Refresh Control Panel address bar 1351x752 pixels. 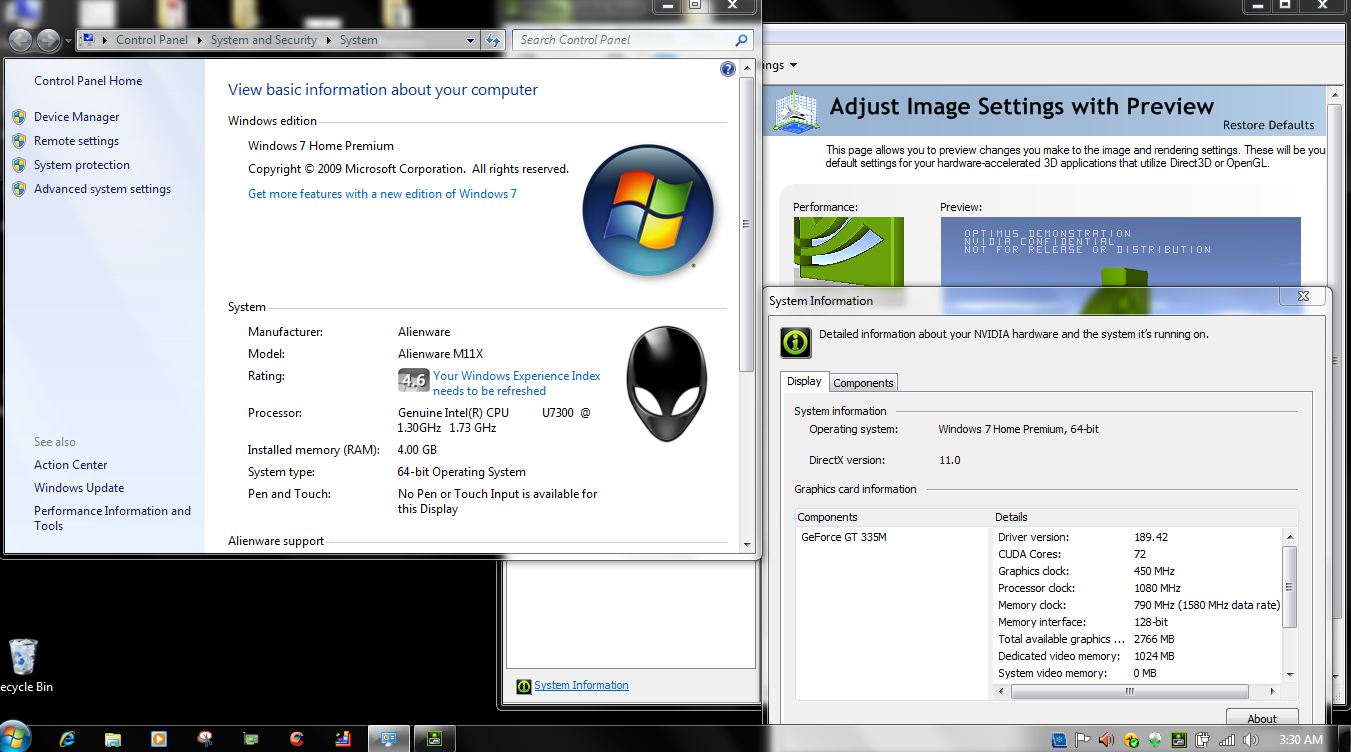492,40
